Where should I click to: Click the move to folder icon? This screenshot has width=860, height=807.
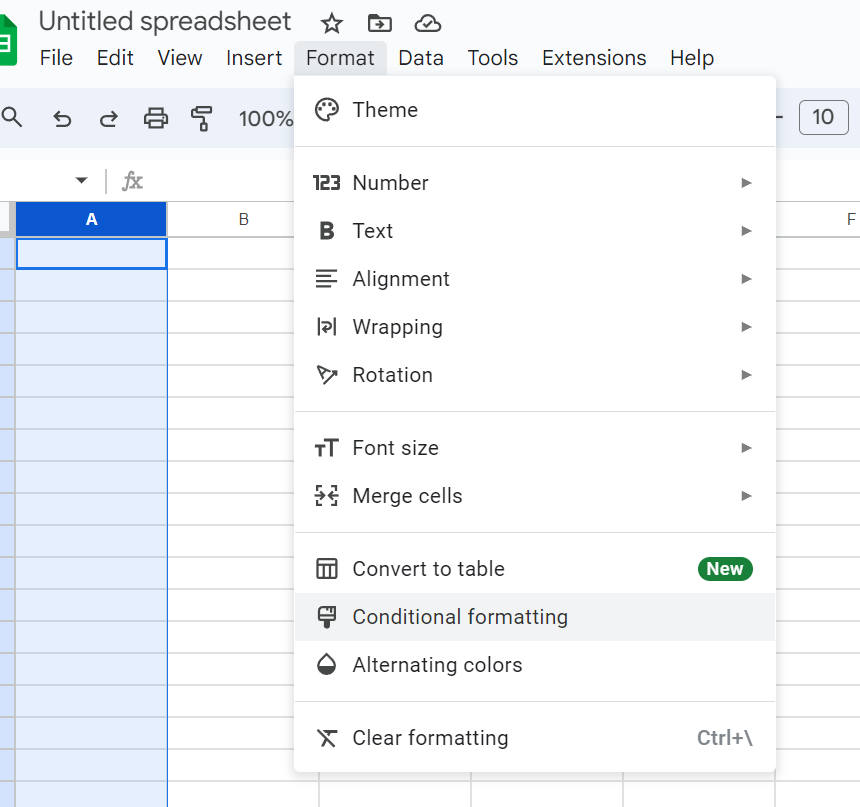click(380, 23)
